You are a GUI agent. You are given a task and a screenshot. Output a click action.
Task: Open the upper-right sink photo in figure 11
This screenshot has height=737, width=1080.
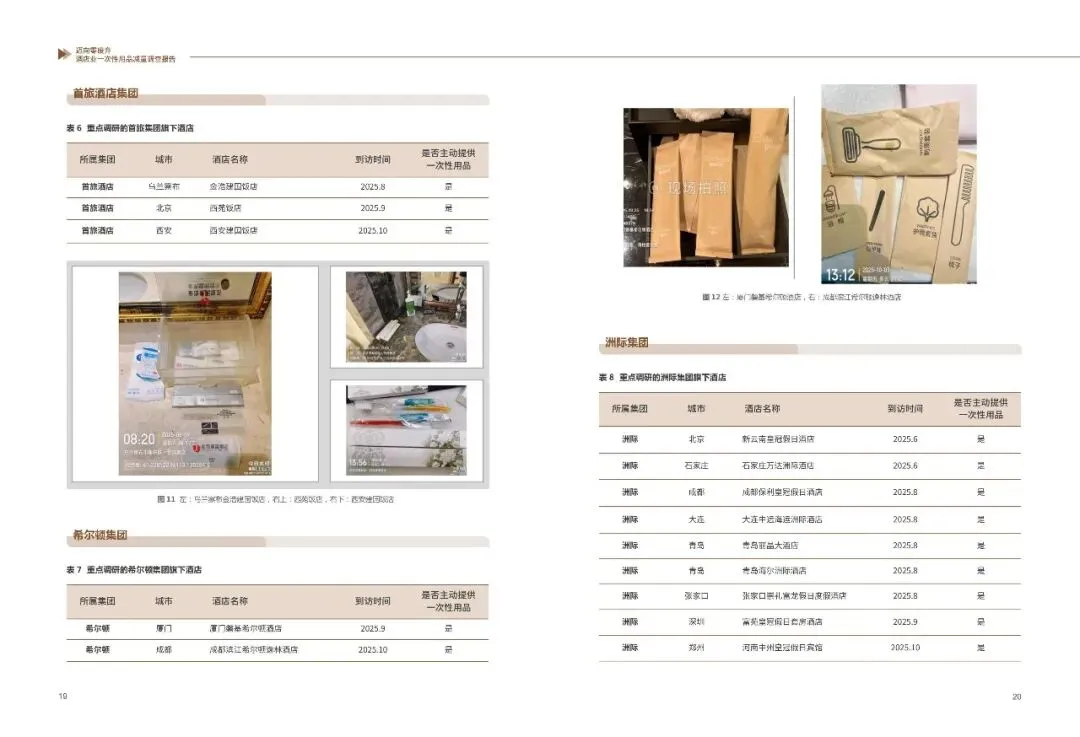[x=406, y=317]
